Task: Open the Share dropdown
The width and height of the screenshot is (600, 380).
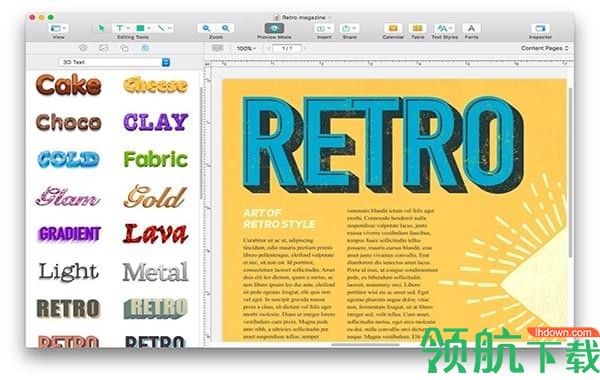Action: point(349,28)
